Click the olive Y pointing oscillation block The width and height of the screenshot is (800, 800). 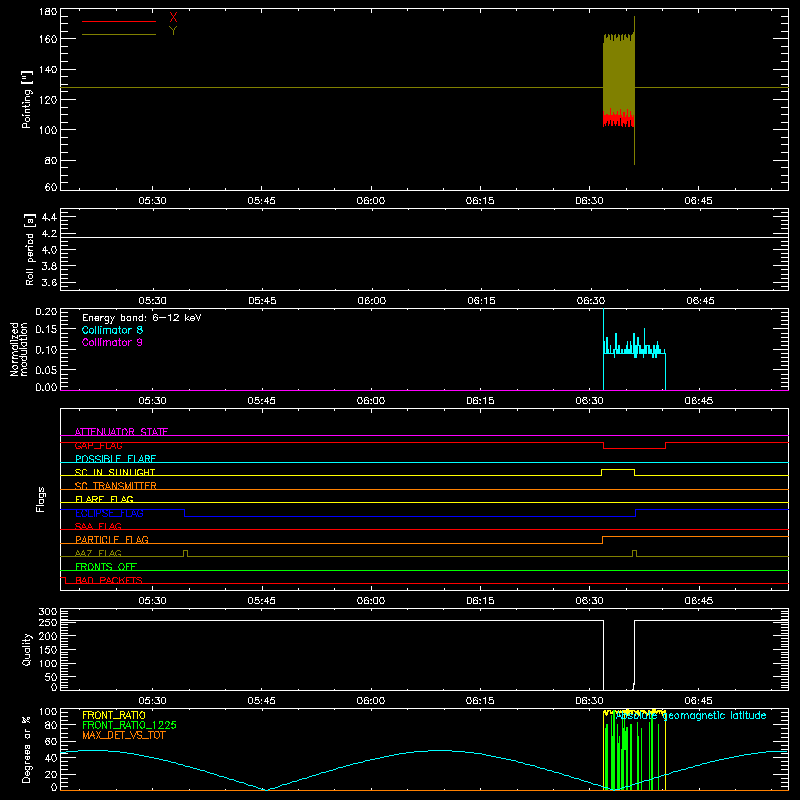(x=619, y=74)
